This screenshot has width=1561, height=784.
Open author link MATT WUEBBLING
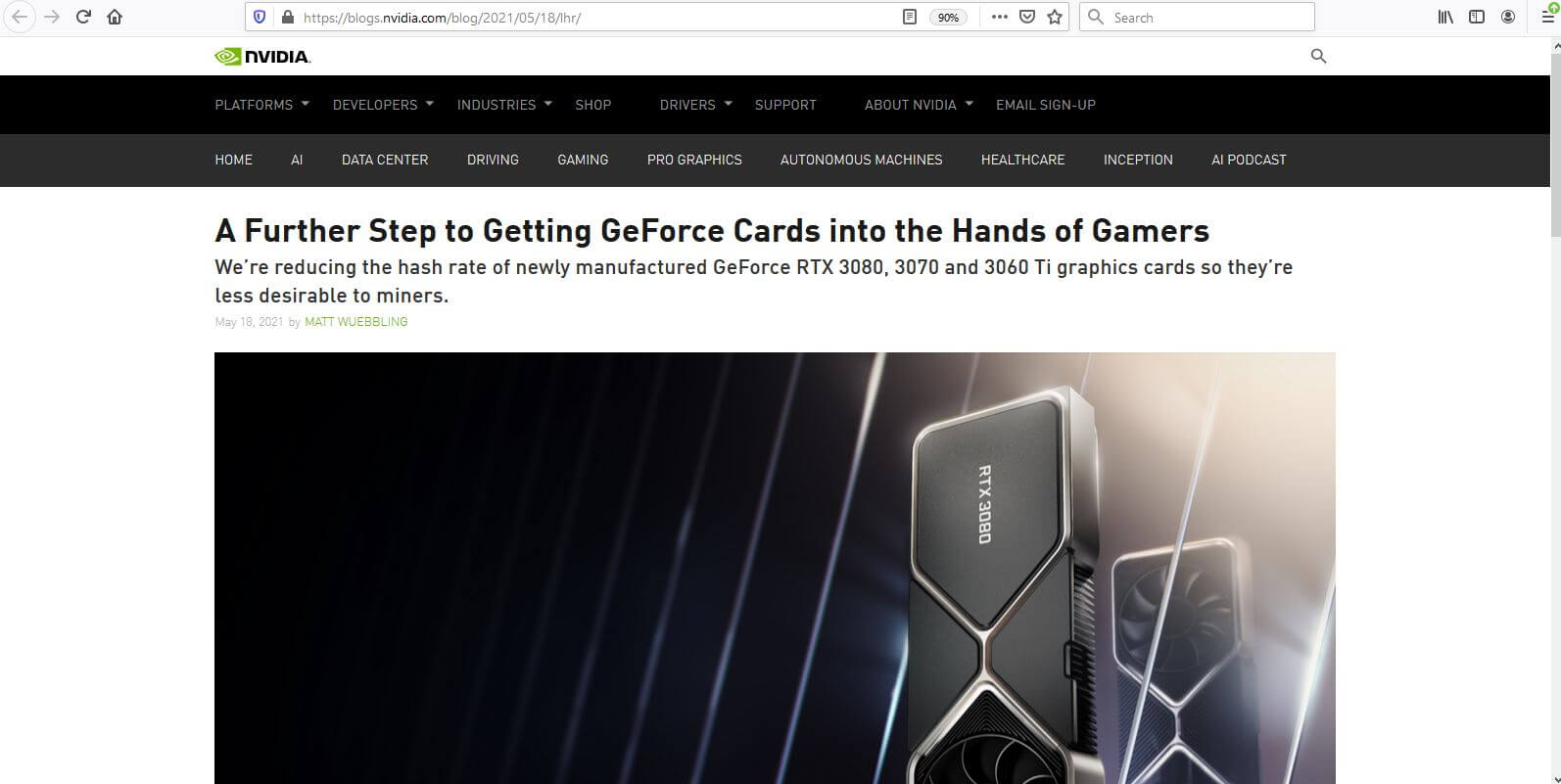click(356, 322)
